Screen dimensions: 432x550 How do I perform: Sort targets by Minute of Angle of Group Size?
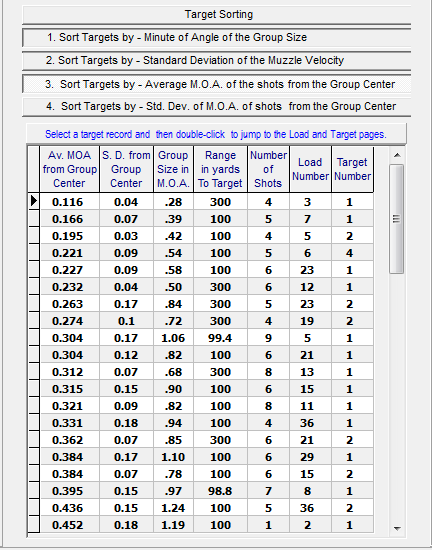coord(216,38)
